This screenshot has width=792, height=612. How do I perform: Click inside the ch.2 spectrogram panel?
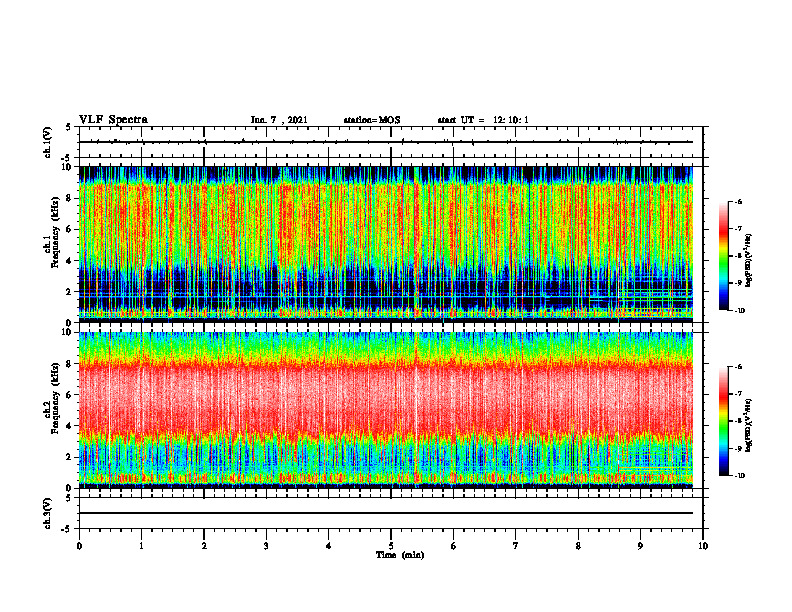pyautogui.click(x=386, y=410)
